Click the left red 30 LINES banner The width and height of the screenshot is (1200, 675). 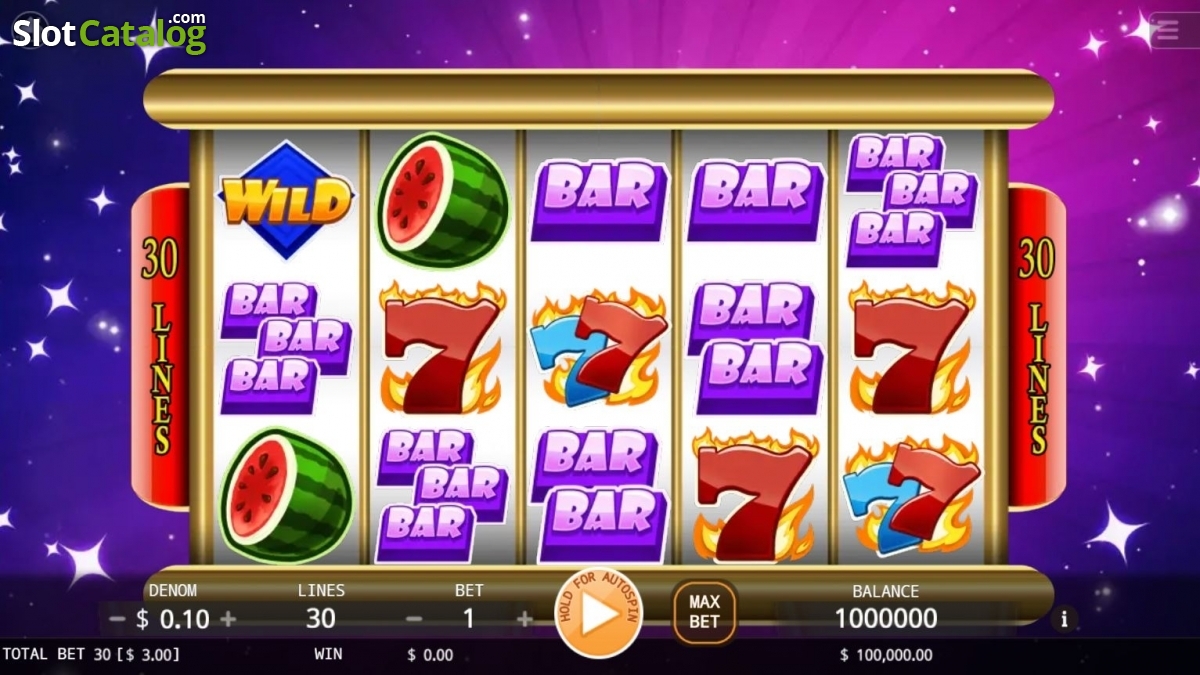pos(161,346)
